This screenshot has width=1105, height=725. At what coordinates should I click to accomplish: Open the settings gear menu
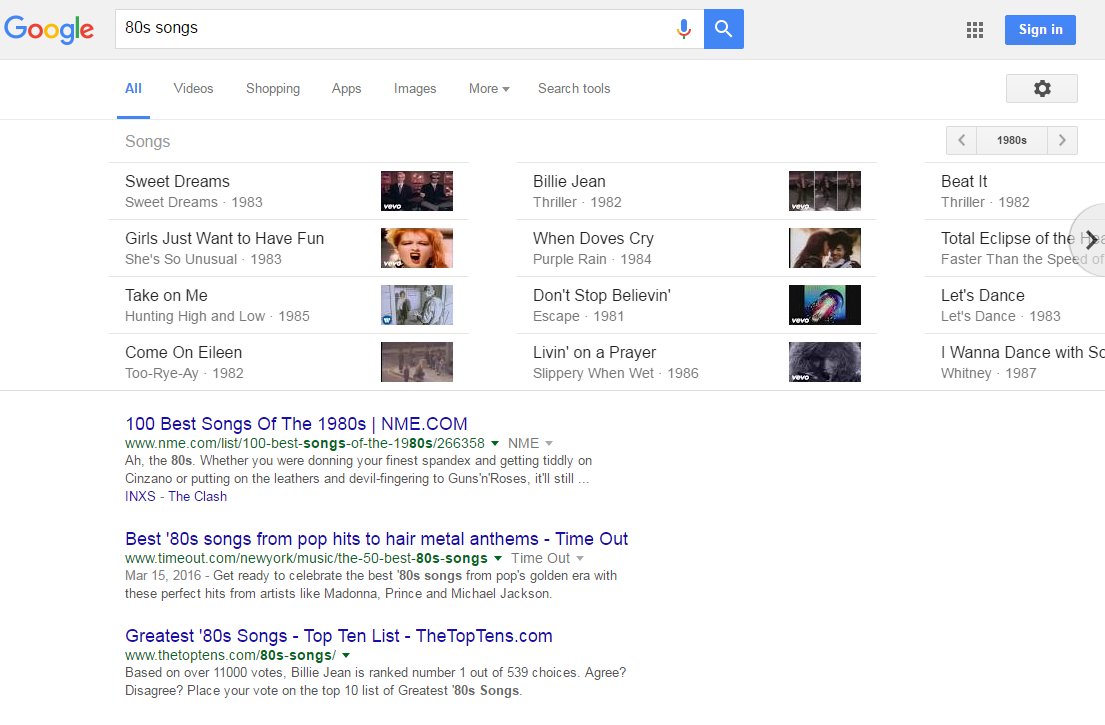[1041, 89]
